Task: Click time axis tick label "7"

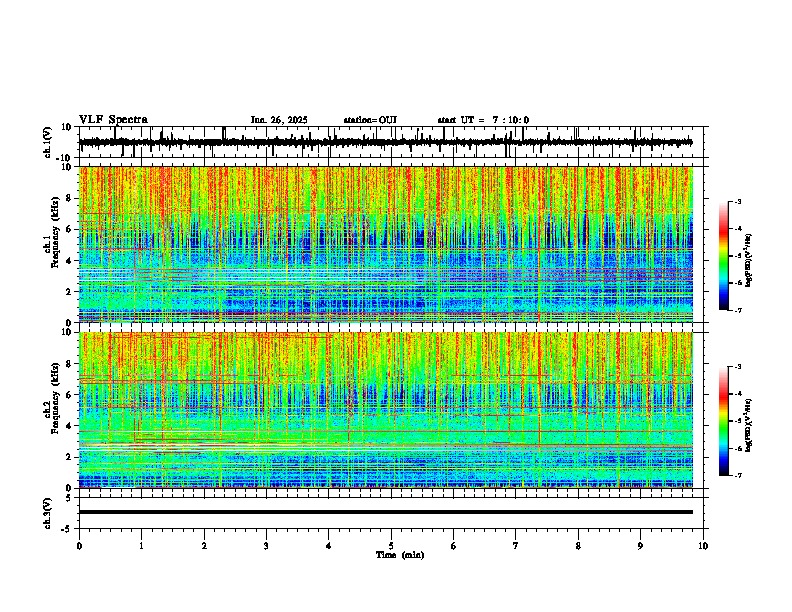Action: tap(516, 546)
